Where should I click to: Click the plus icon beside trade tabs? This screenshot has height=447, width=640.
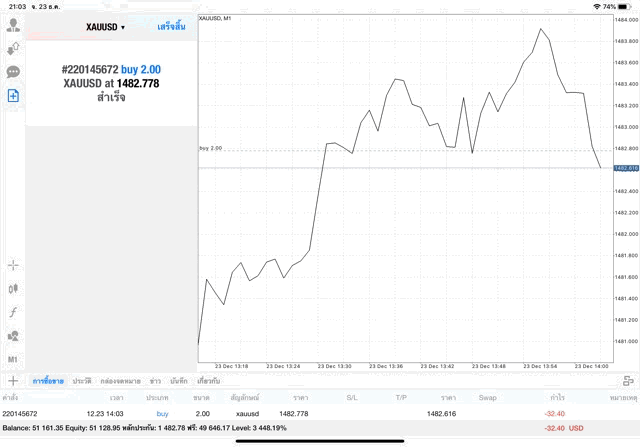13,381
